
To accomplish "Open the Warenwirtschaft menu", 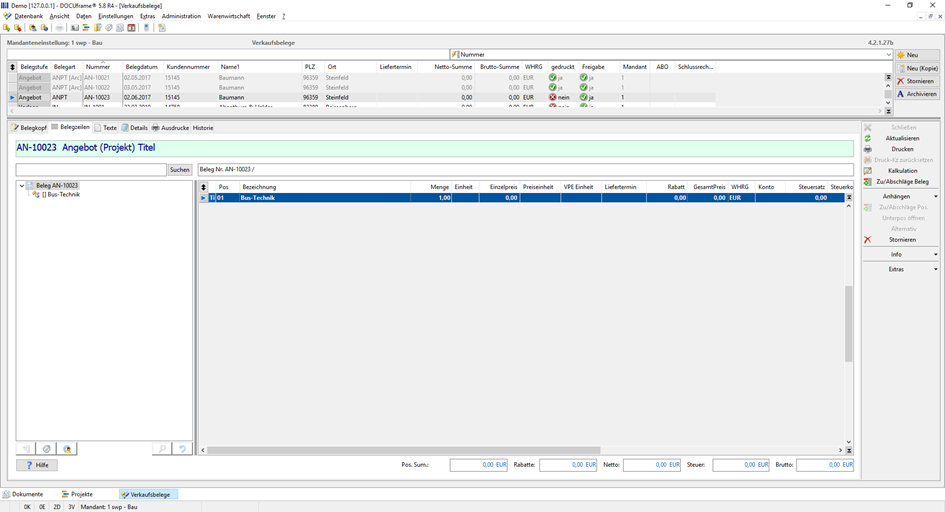I will pyautogui.click(x=228, y=16).
